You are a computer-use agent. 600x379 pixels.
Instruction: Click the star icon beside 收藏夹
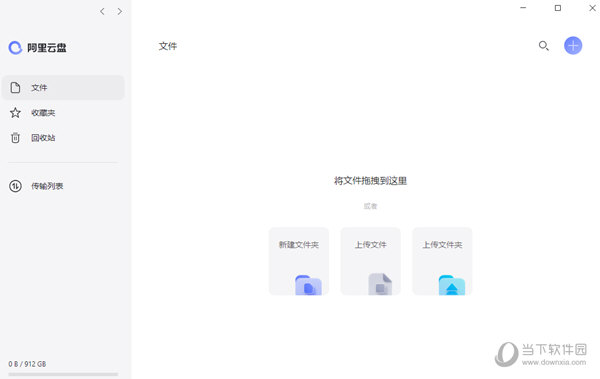tap(15, 113)
